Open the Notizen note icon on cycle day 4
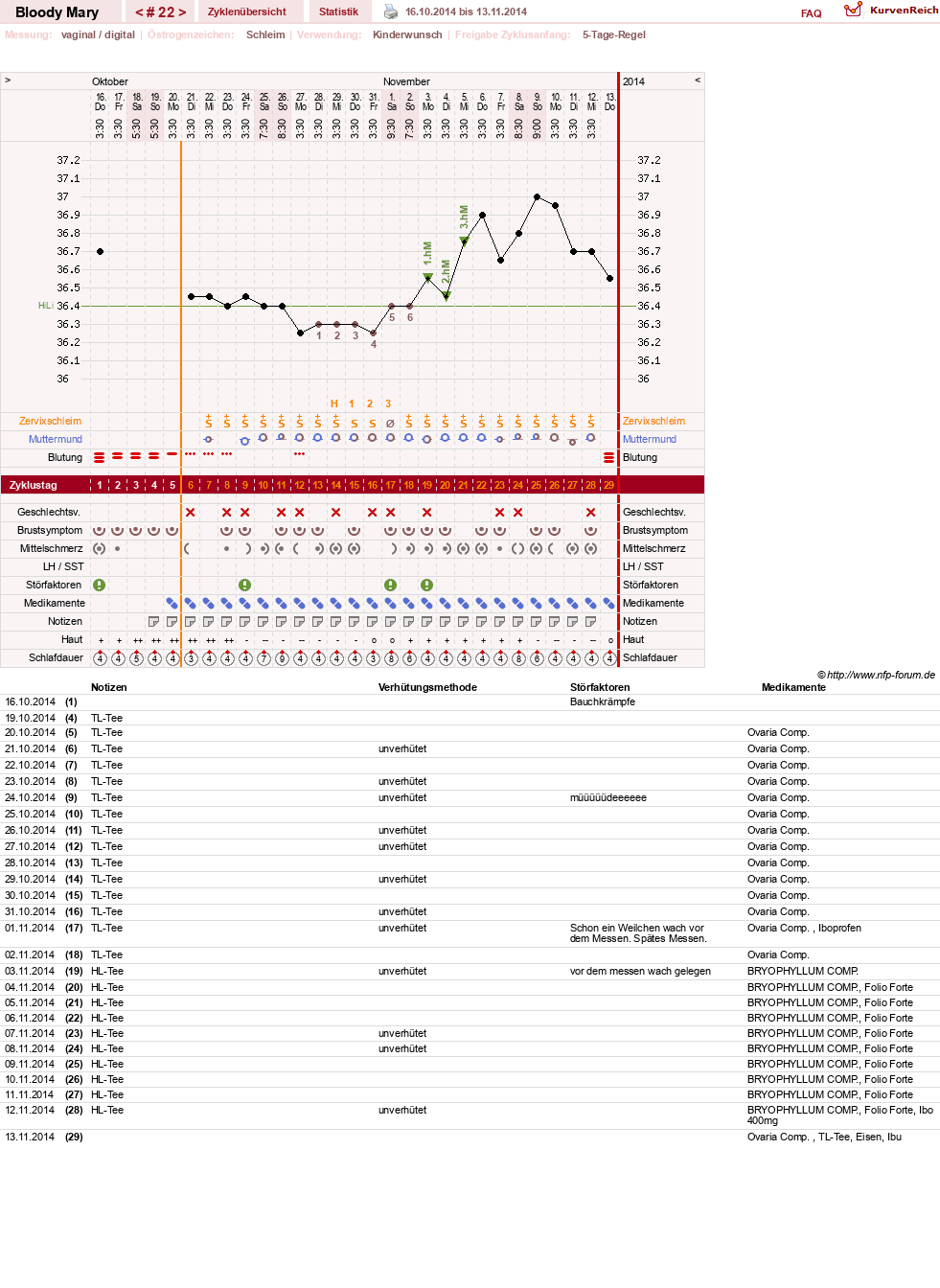The image size is (940, 1288). [154, 621]
